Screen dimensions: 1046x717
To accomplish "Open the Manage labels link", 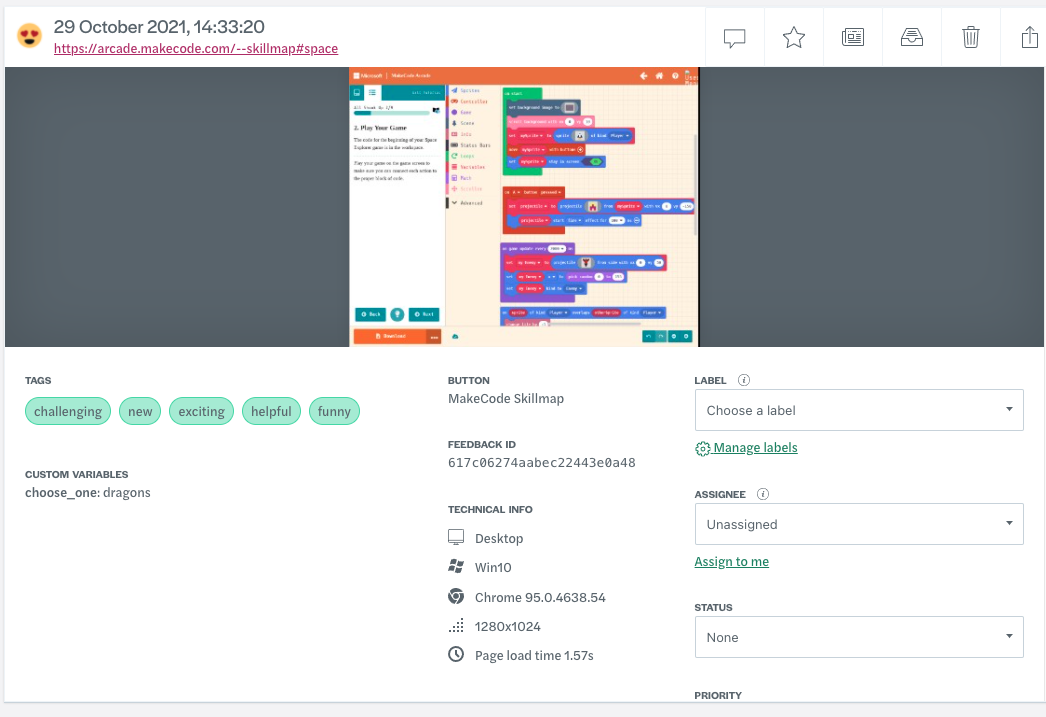I will coord(755,448).
